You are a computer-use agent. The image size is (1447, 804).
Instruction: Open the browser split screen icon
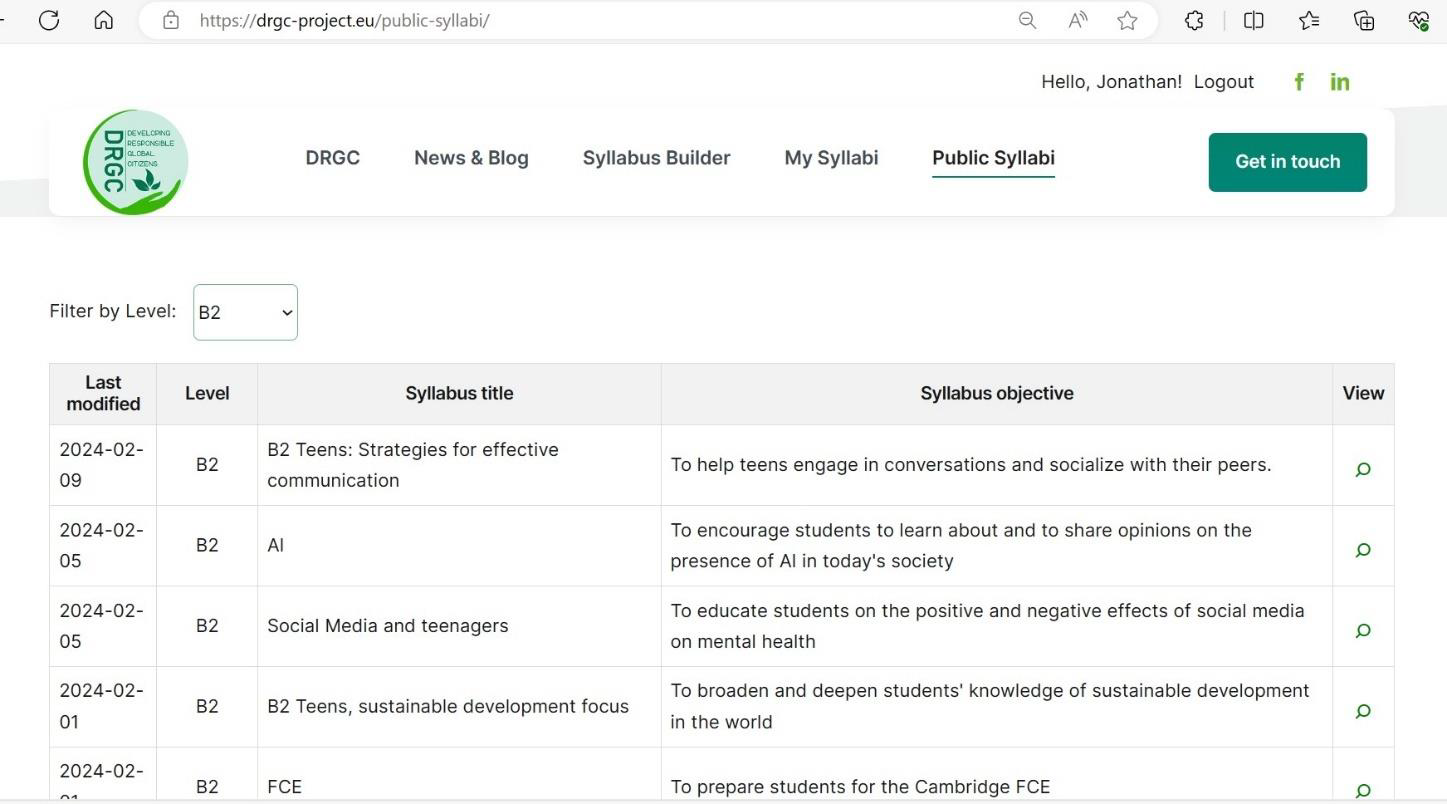tap(1253, 20)
